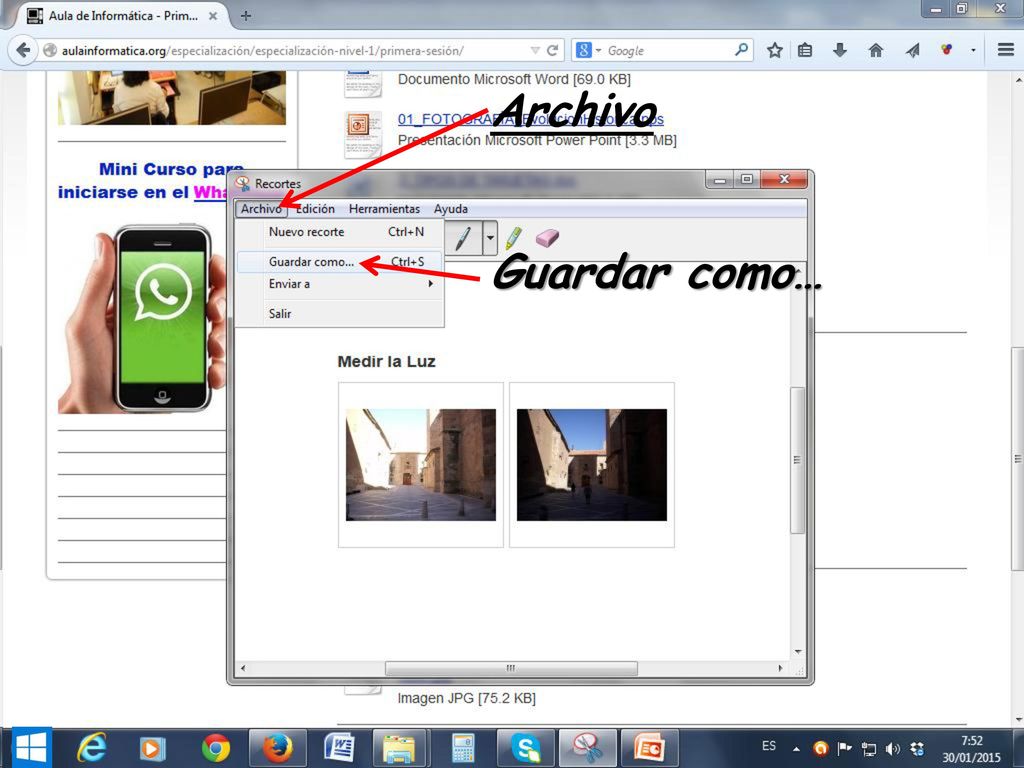The height and width of the screenshot is (768, 1024).
Task: Bookmark this page with the star icon
Action: click(775, 50)
